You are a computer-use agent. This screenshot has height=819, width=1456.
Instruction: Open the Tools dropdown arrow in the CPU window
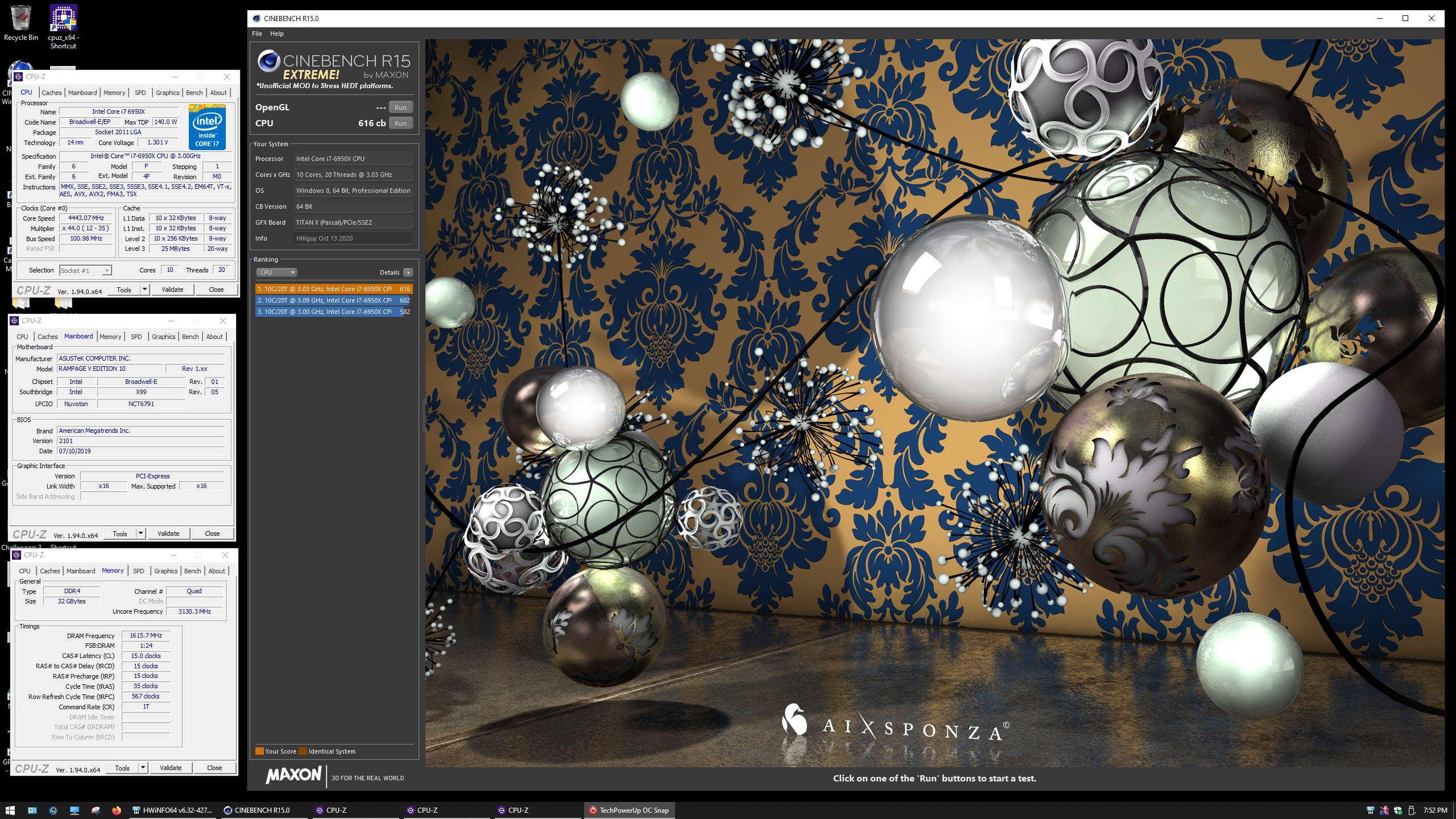click(x=144, y=289)
